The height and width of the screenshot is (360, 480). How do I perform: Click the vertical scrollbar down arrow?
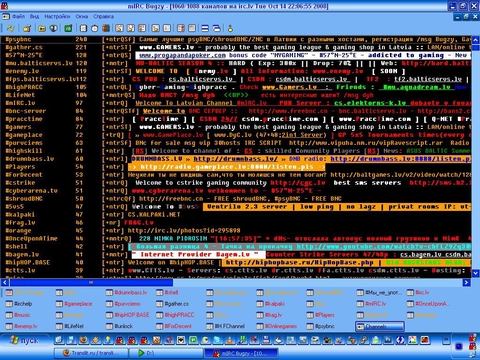[475, 273]
